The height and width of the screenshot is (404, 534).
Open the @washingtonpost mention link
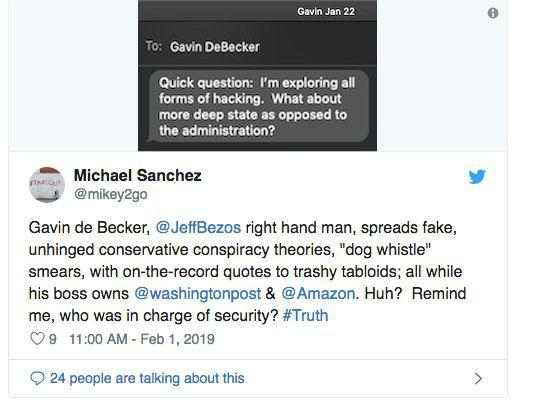coord(198,294)
